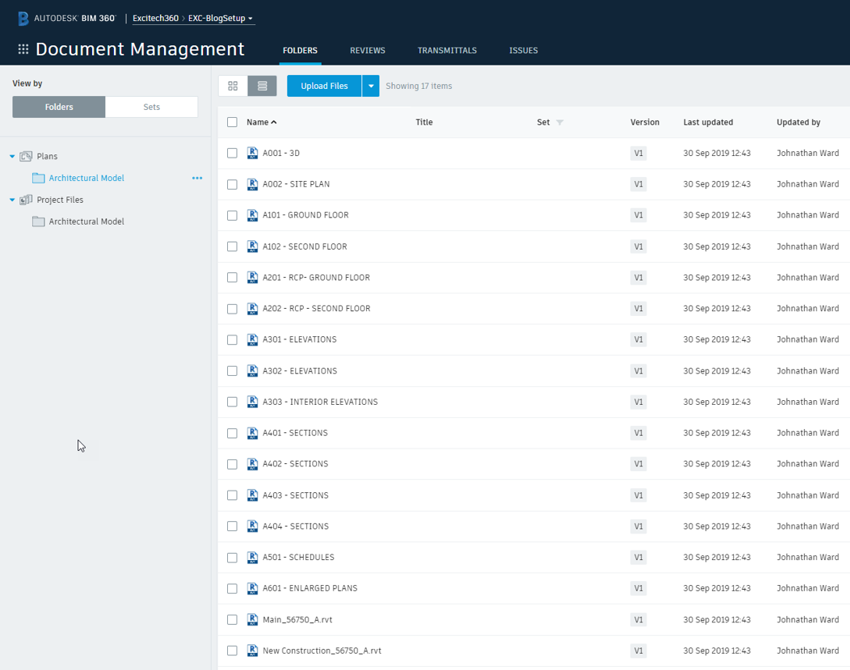Open more options for Architectural Model folder
The image size is (850, 670).
click(197, 178)
